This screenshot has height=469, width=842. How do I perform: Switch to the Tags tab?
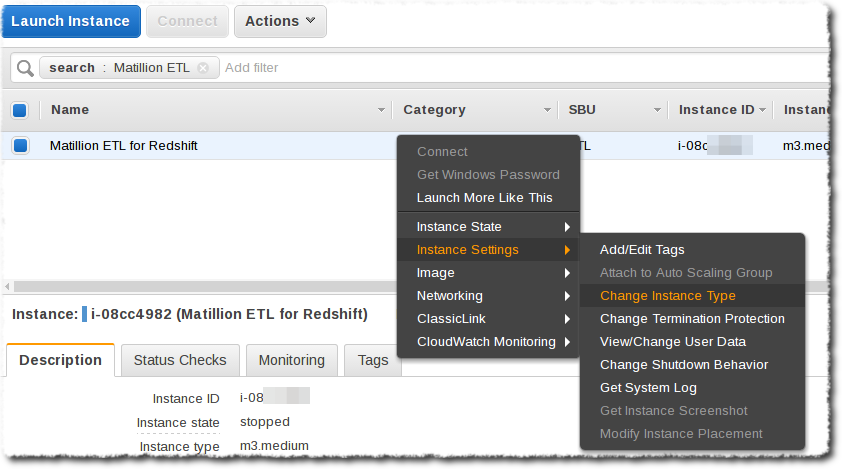coord(373,360)
